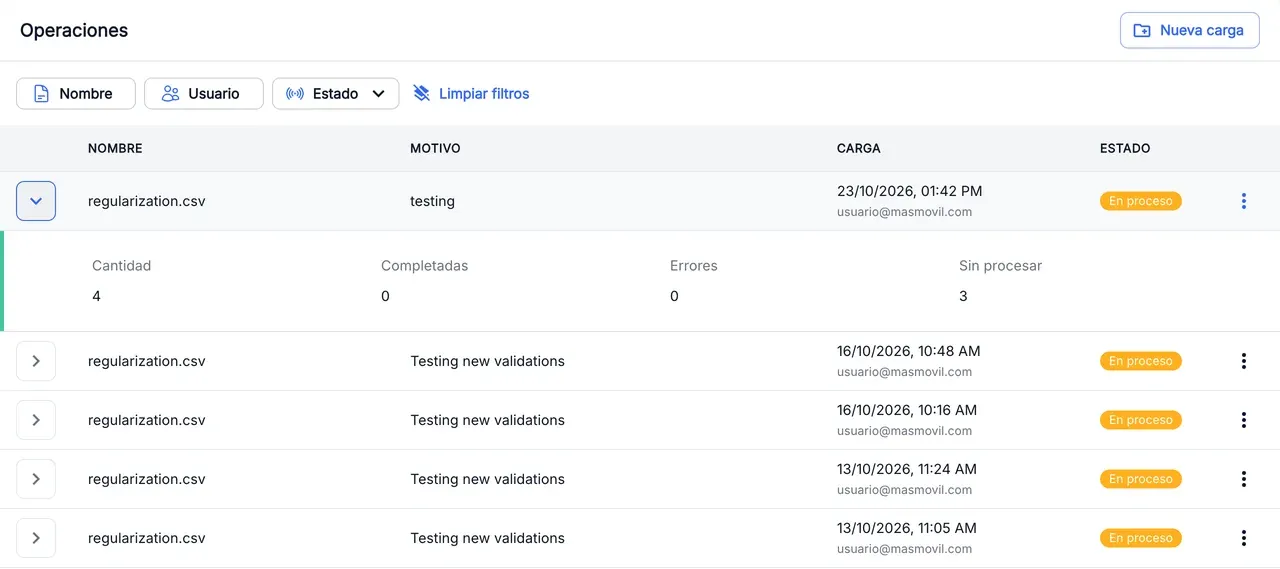Screen dimensions: 1280x569
Task: Click the date 16/10/2026, 10:16 AM
Action: [907, 410]
